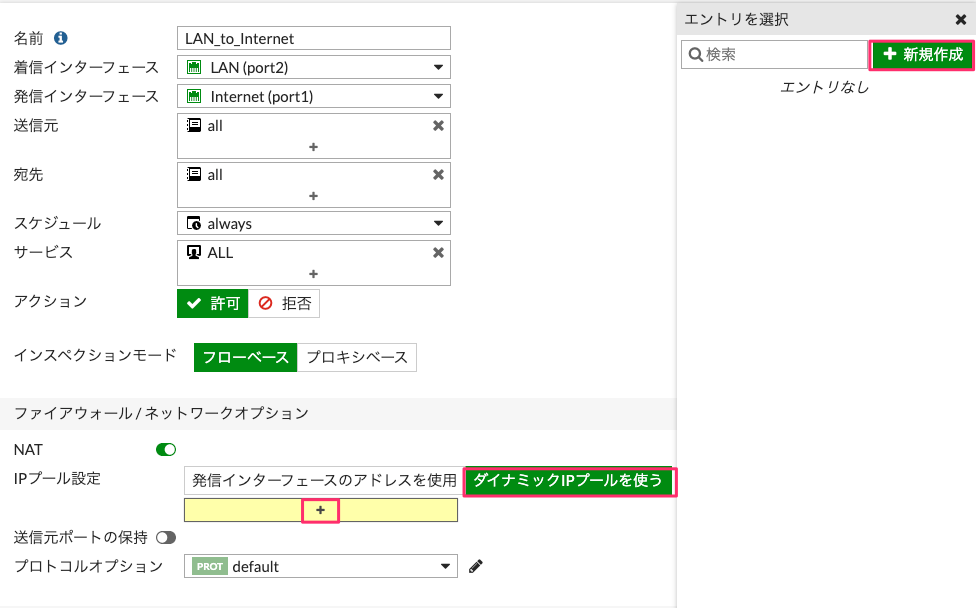Open the 発信インターフェース dropdown
The image size is (976, 608).
tap(314, 96)
